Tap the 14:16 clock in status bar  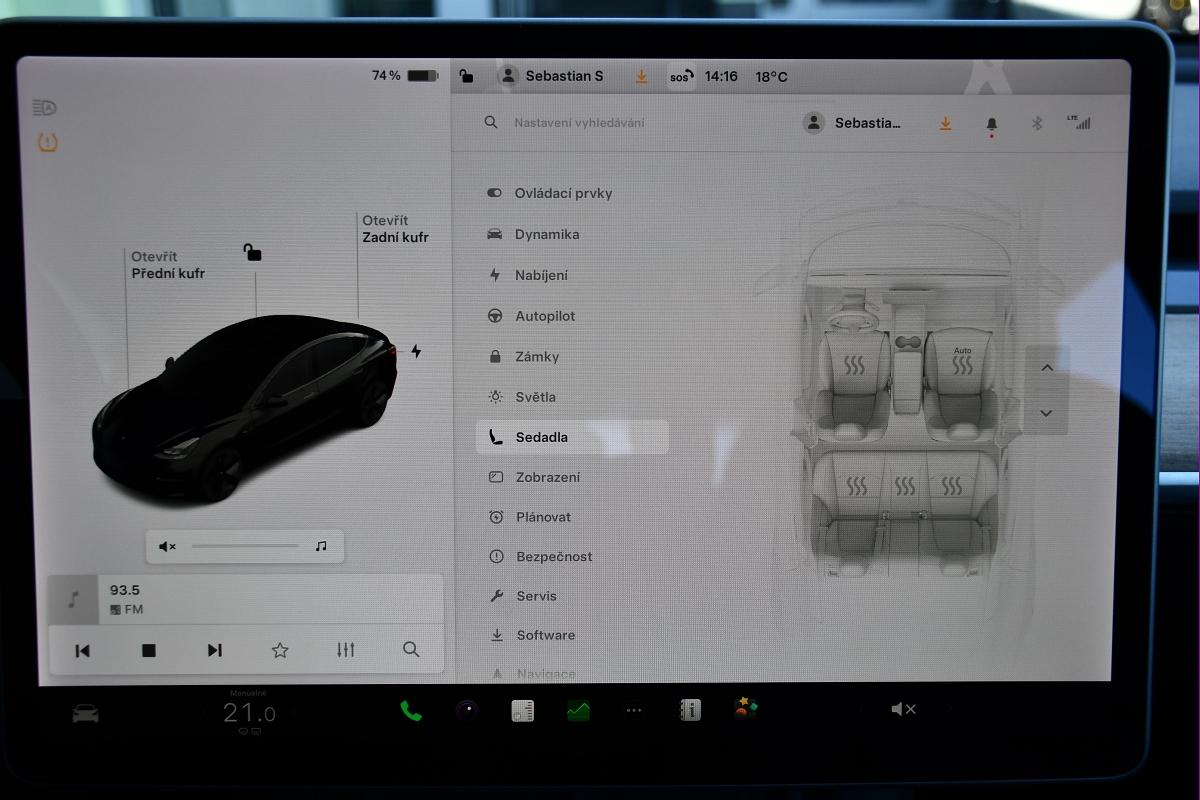coord(721,76)
